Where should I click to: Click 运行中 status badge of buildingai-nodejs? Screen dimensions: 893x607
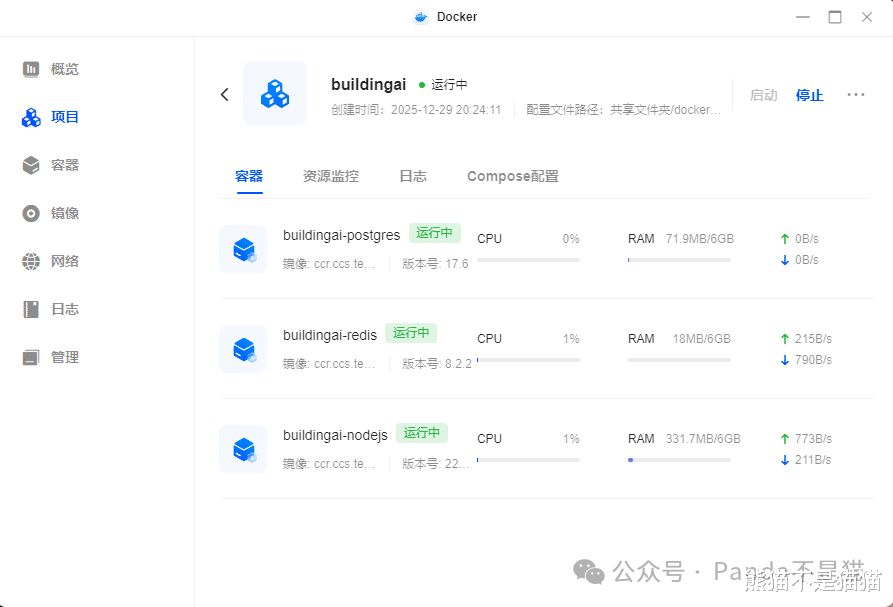coord(422,433)
